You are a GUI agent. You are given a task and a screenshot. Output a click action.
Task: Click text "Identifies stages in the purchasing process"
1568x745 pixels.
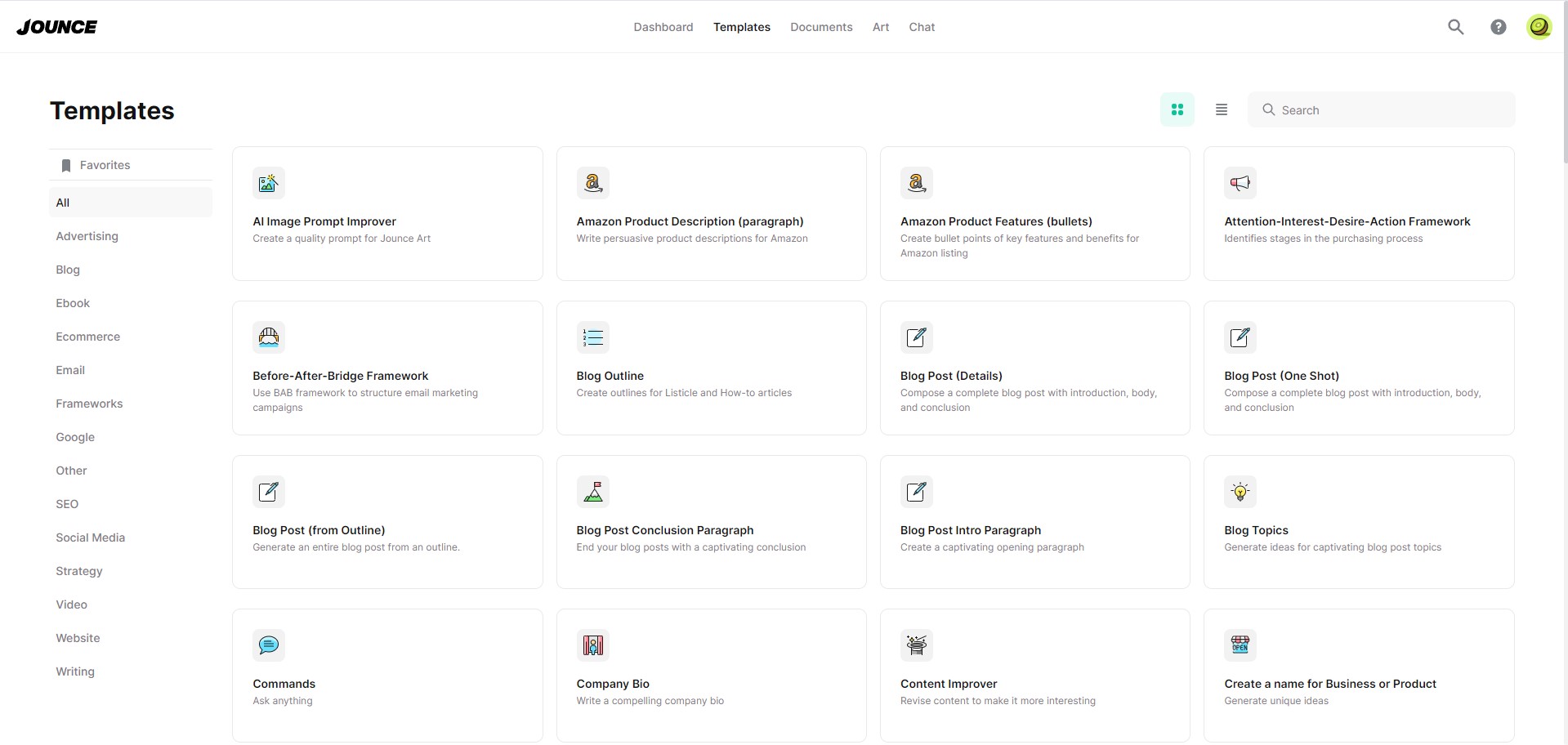tap(1323, 239)
